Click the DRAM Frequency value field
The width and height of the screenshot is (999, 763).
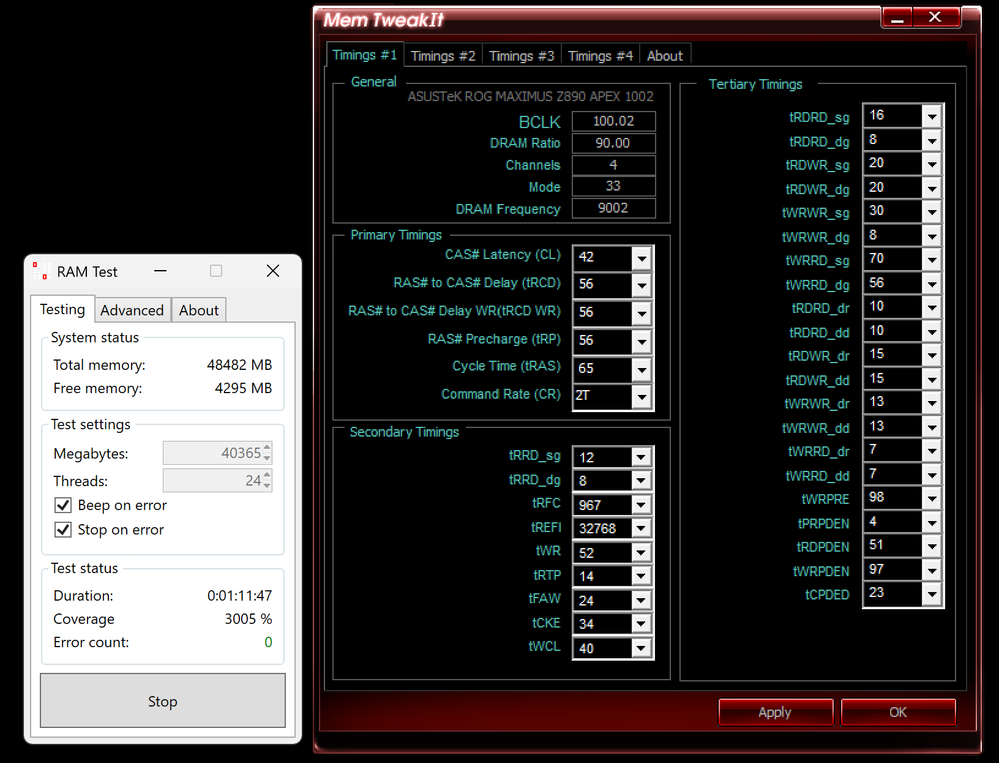(x=614, y=208)
